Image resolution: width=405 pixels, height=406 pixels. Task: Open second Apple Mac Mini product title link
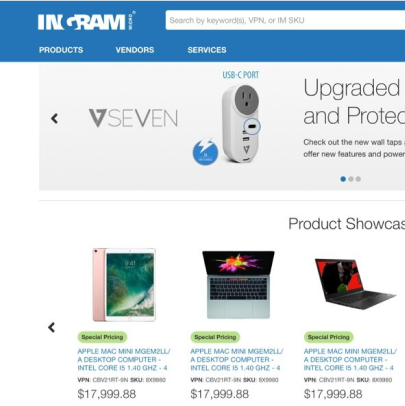(x=237, y=360)
